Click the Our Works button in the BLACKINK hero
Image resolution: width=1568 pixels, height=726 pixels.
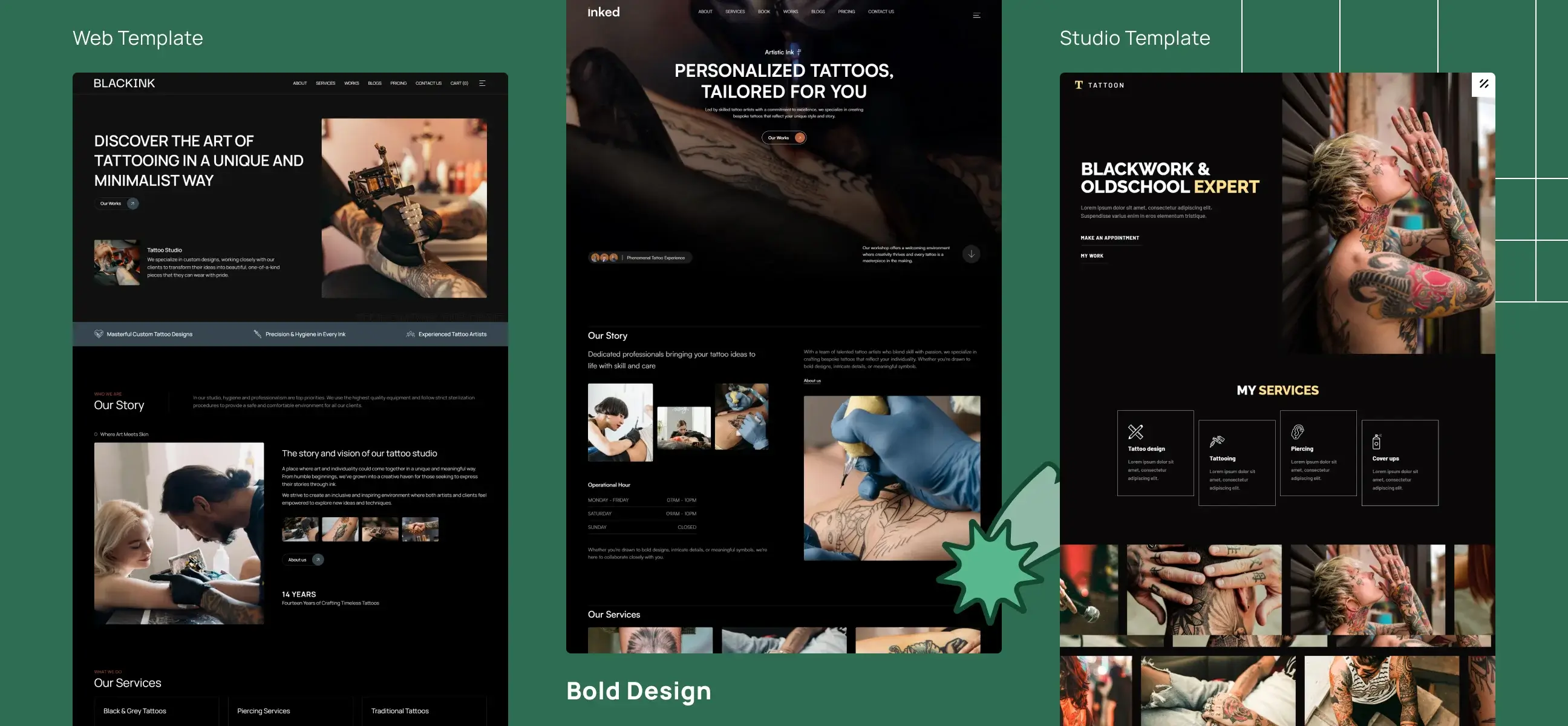(x=111, y=203)
